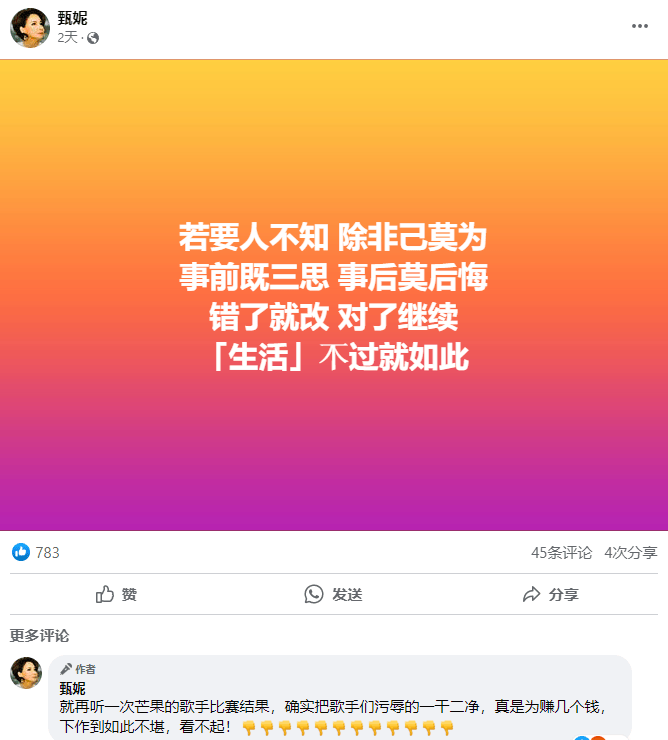Click the 作者 author badge pencil icon
668x740 pixels.
click(x=66, y=669)
